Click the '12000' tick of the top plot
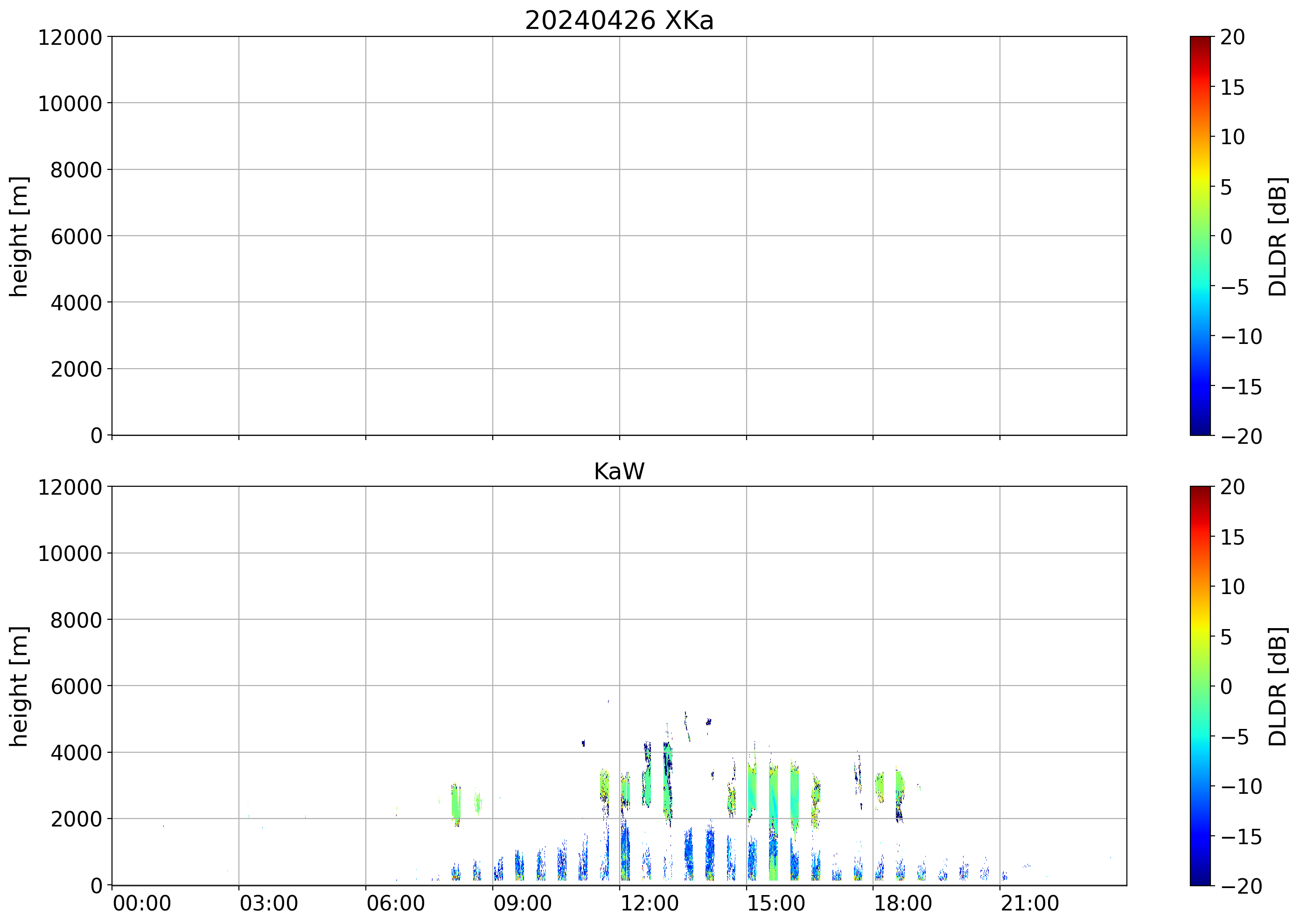The width and height of the screenshot is (1300, 924). 70,37
